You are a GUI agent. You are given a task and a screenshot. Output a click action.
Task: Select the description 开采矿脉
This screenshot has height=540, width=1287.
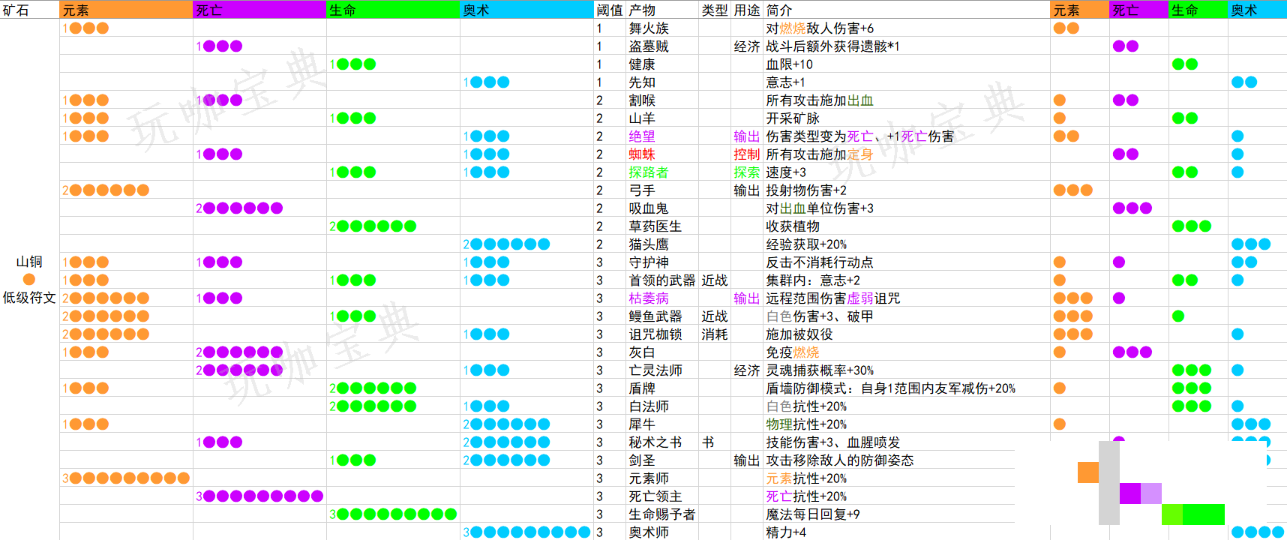[x=793, y=118]
